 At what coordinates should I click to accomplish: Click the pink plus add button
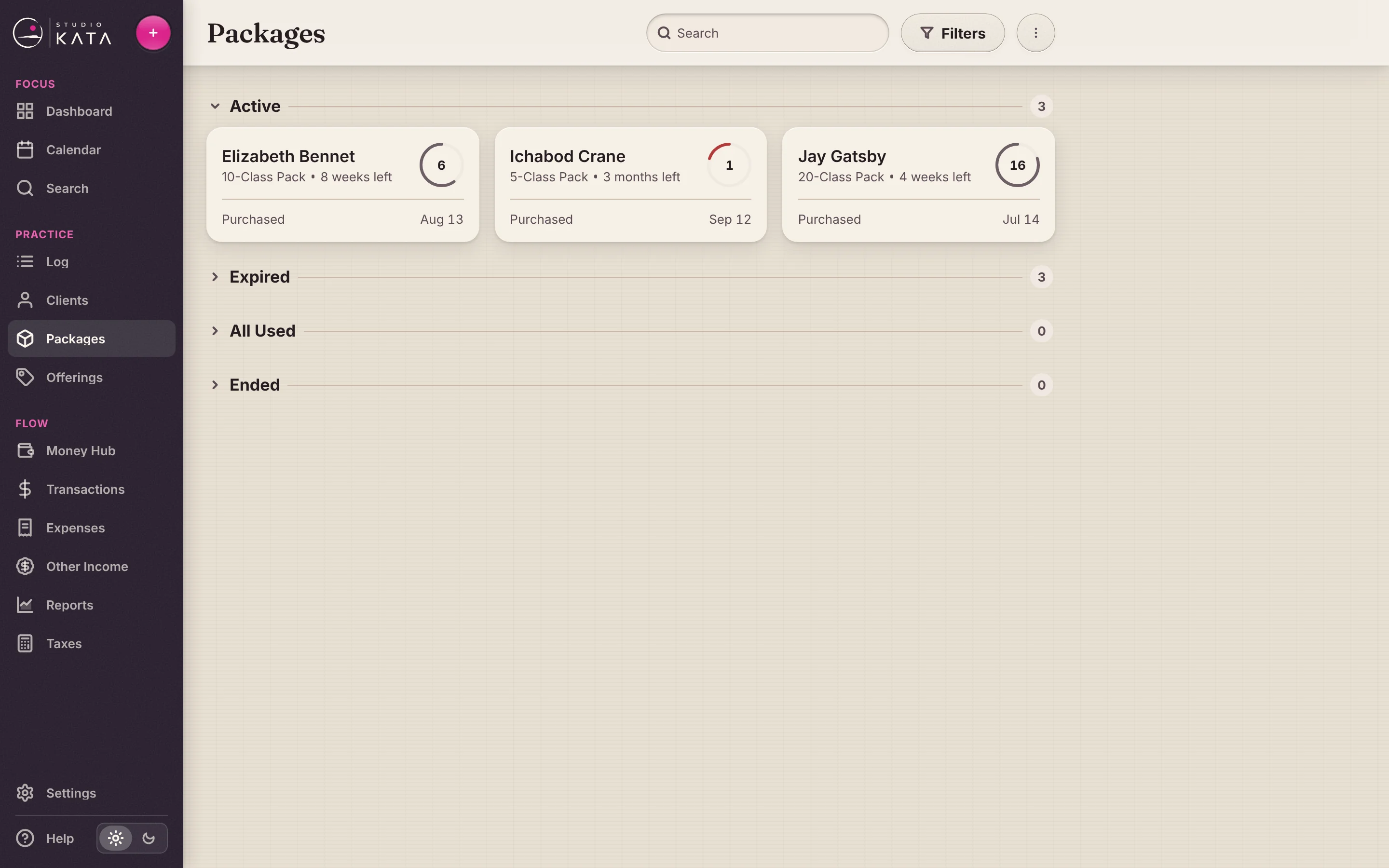(153, 33)
